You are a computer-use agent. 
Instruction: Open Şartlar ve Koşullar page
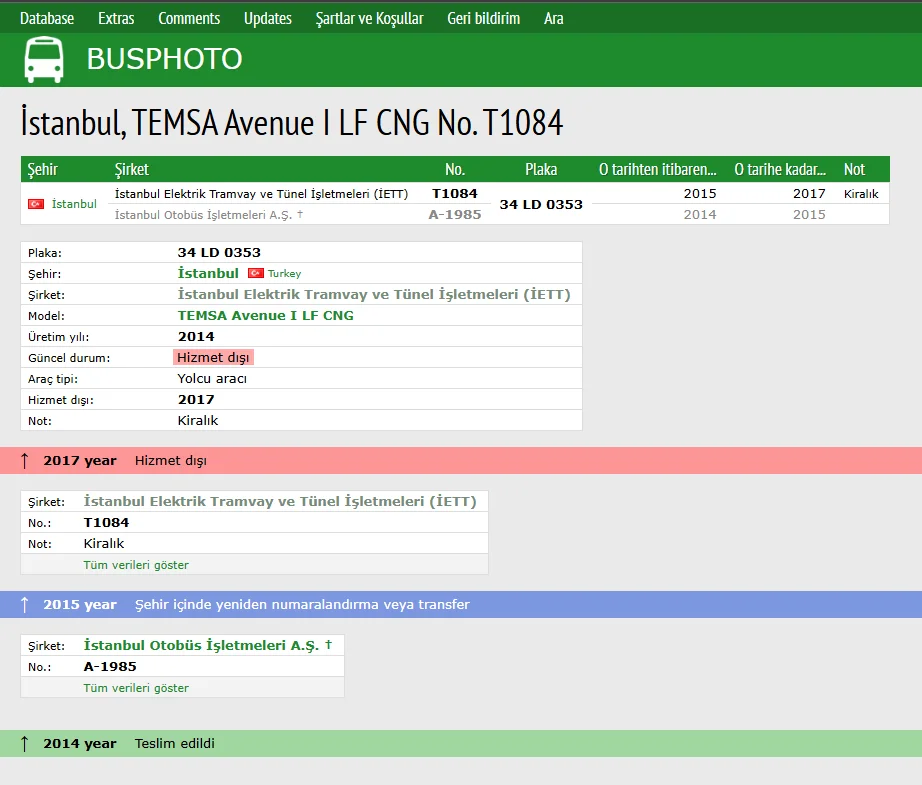pyautogui.click(x=369, y=18)
